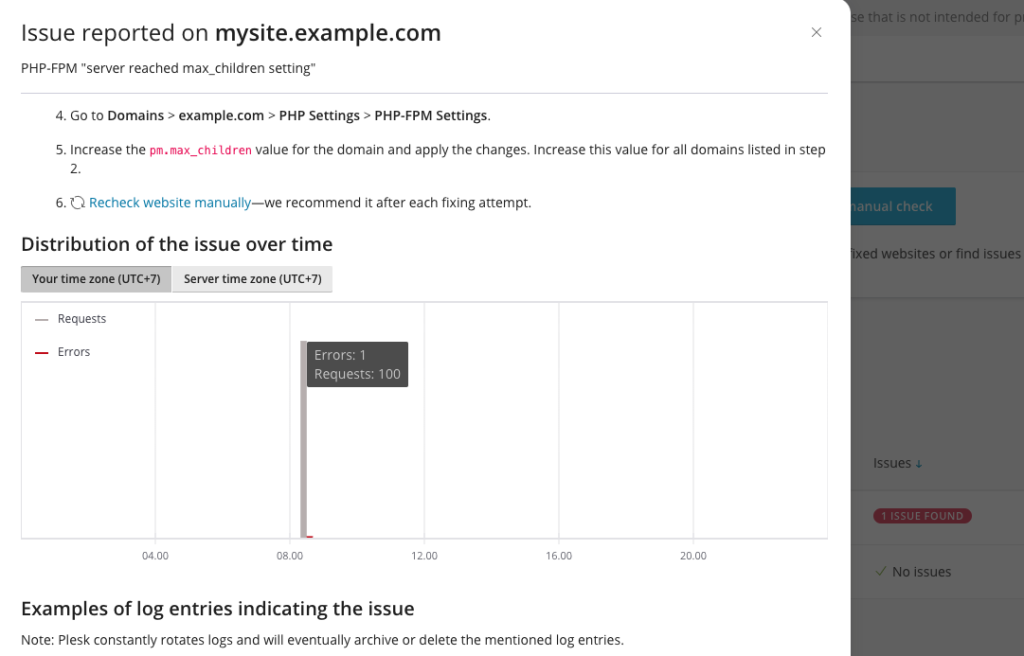Click the recheck refresh icon in step 6
The height and width of the screenshot is (656, 1024).
78,203
